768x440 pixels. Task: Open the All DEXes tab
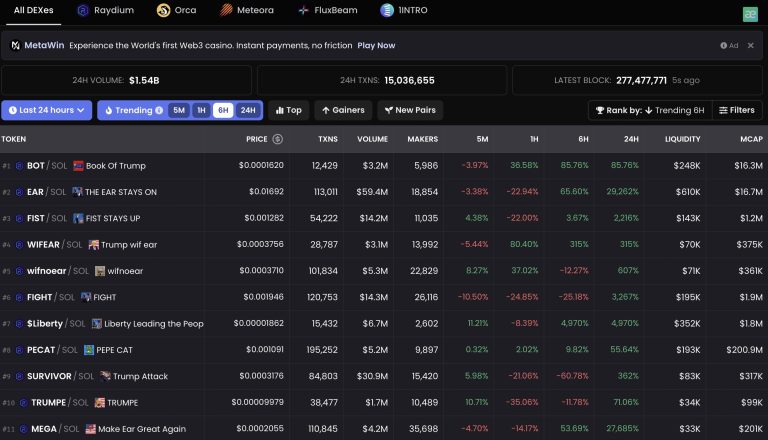click(x=33, y=10)
